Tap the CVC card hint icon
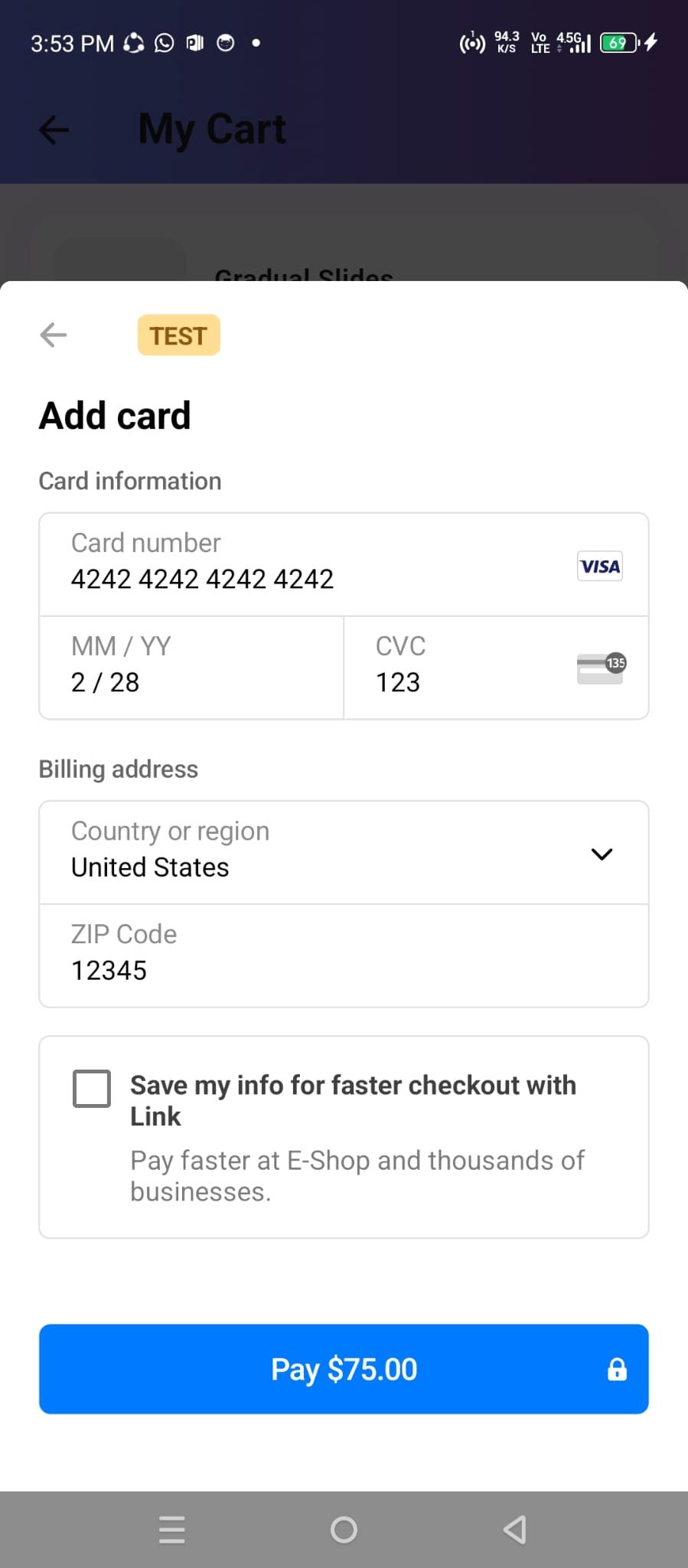Image resolution: width=688 pixels, height=1568 pixels. tap(601, 668)
